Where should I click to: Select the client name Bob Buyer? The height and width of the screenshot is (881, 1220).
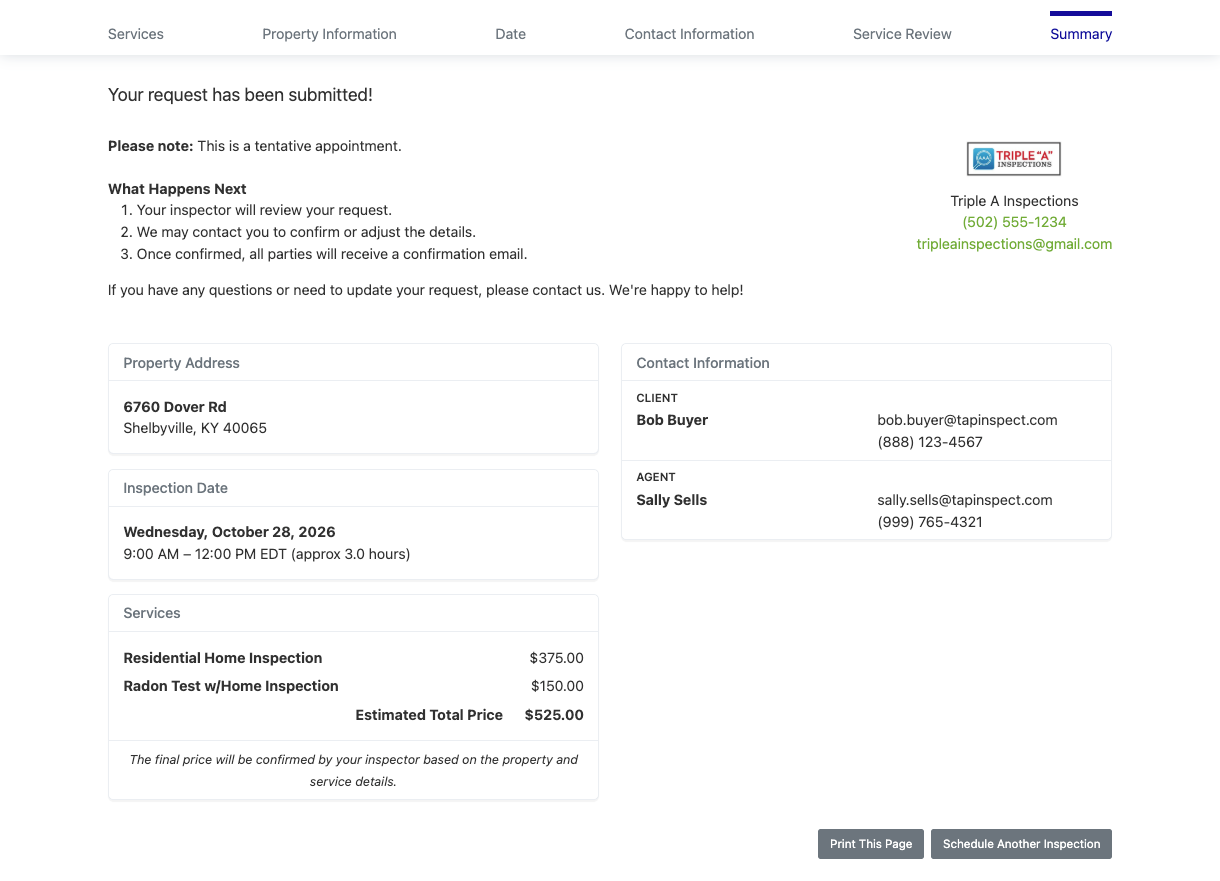pyautogui.click(x=672, y=420)
